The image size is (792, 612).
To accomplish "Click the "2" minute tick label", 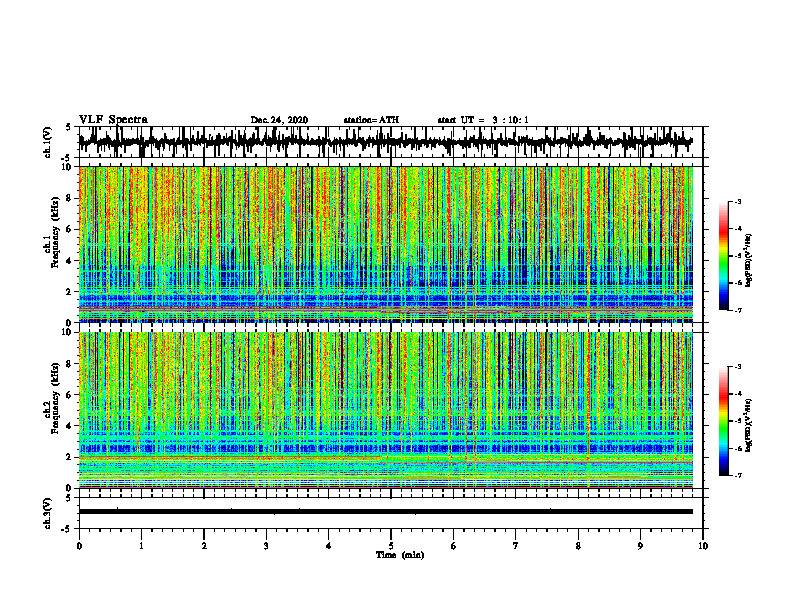I will coord(204,546).
